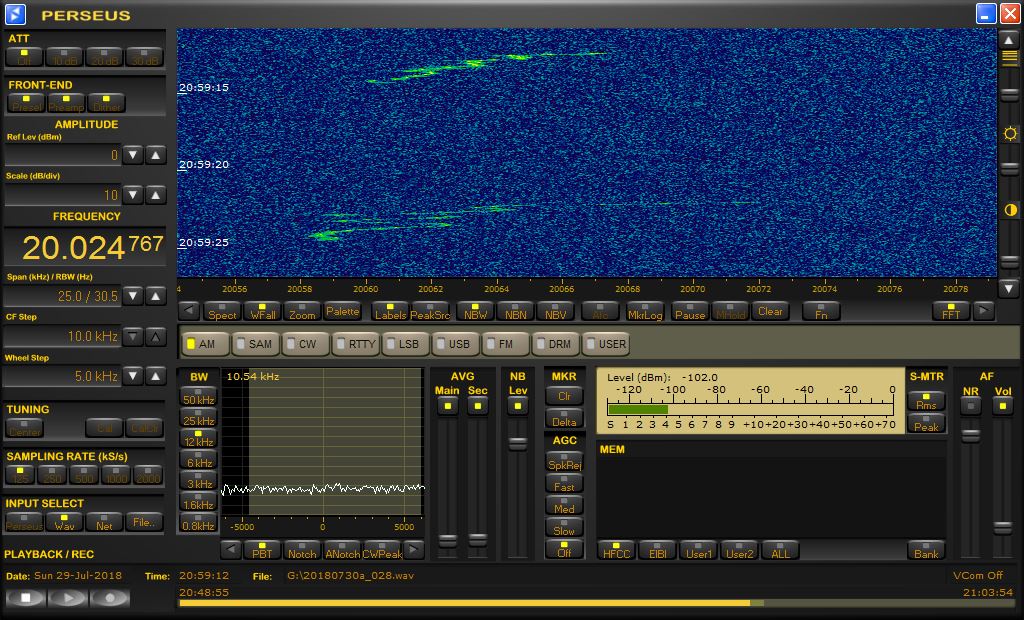Click the Clear button
1024x620 pixels.
click(770, 311)
